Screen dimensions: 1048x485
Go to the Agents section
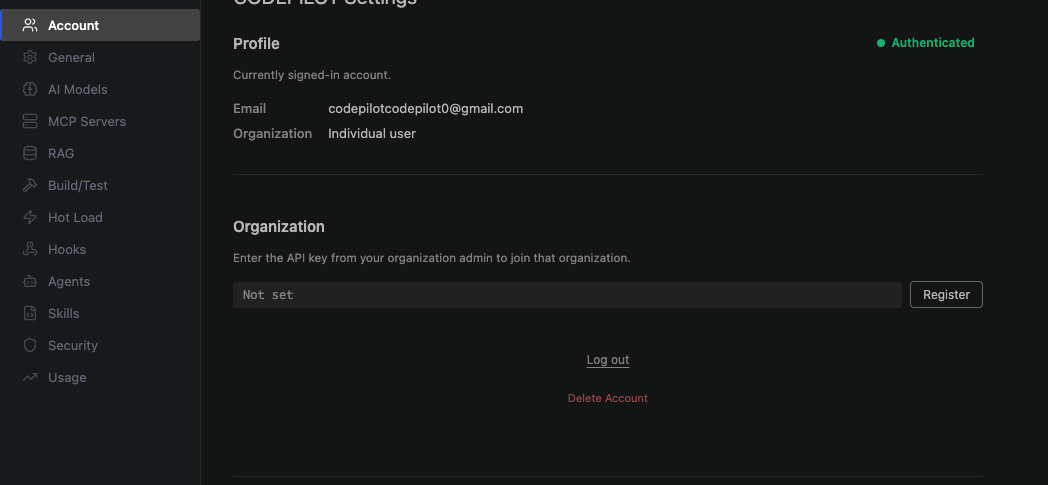(100, 282)
